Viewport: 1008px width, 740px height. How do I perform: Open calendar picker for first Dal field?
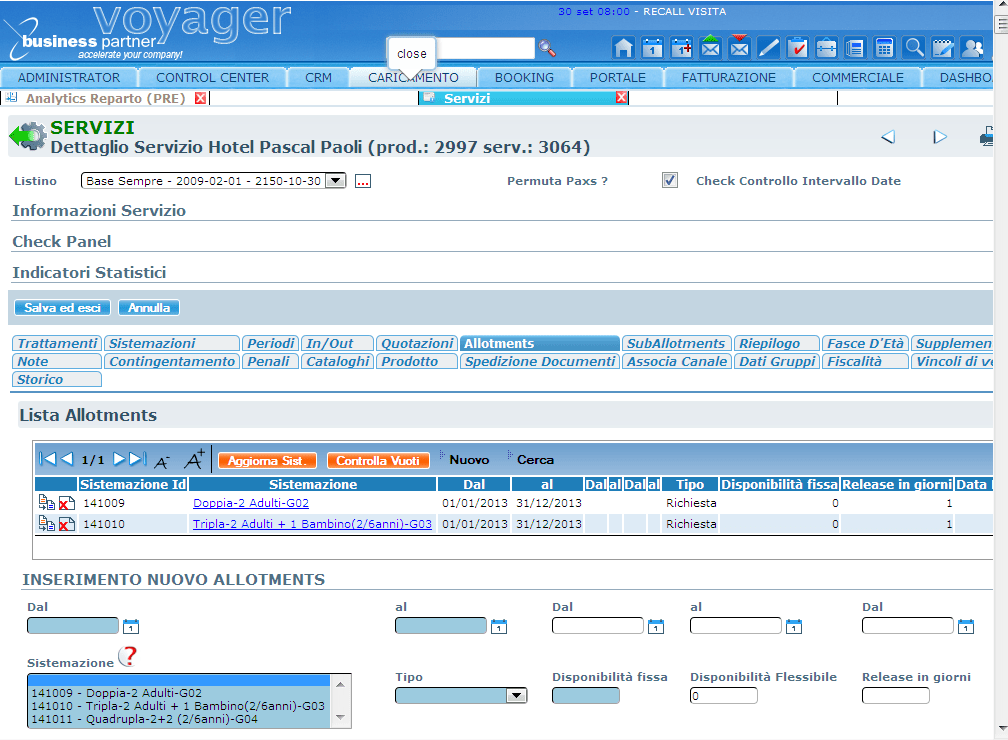coord(130,626)
